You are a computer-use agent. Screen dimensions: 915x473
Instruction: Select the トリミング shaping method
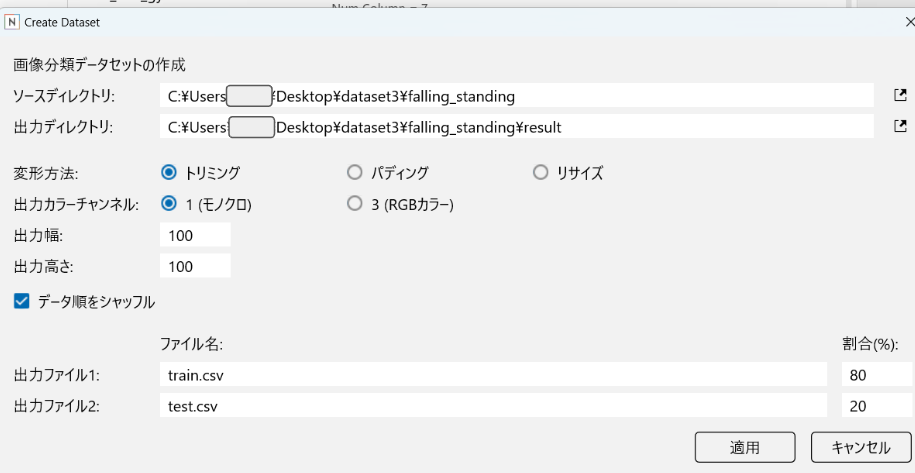tap(168, 173)
